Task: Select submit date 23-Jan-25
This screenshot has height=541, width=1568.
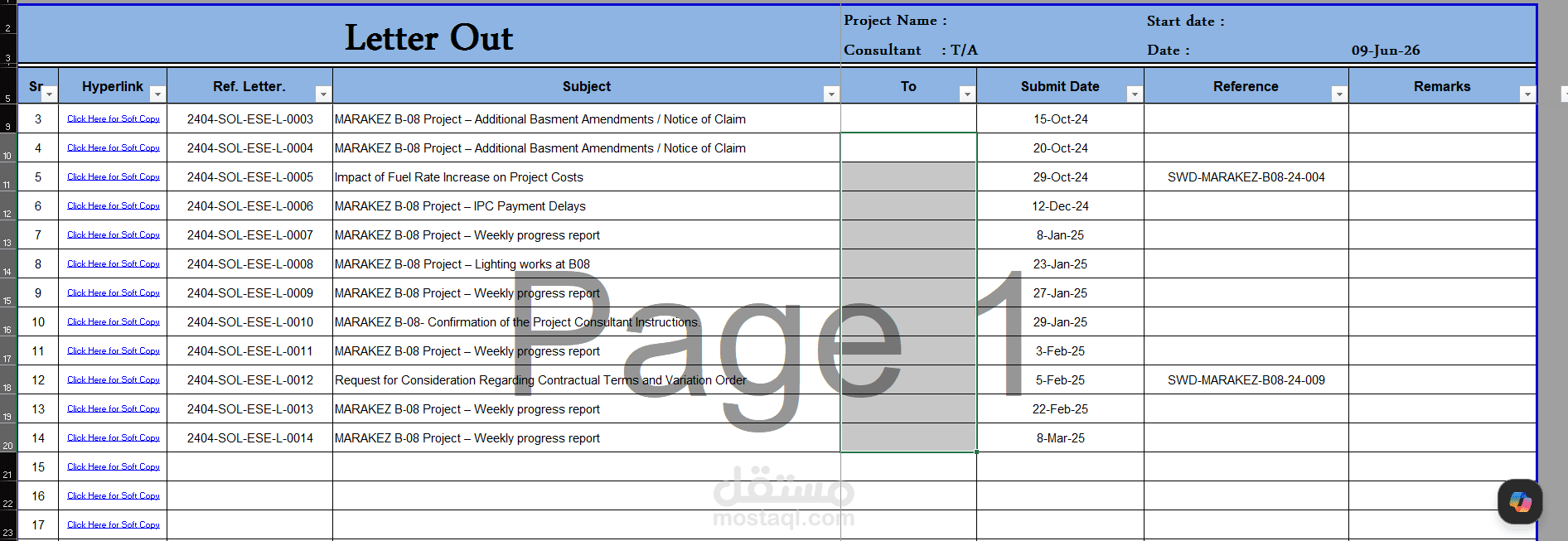Action: coord(1061,264)
